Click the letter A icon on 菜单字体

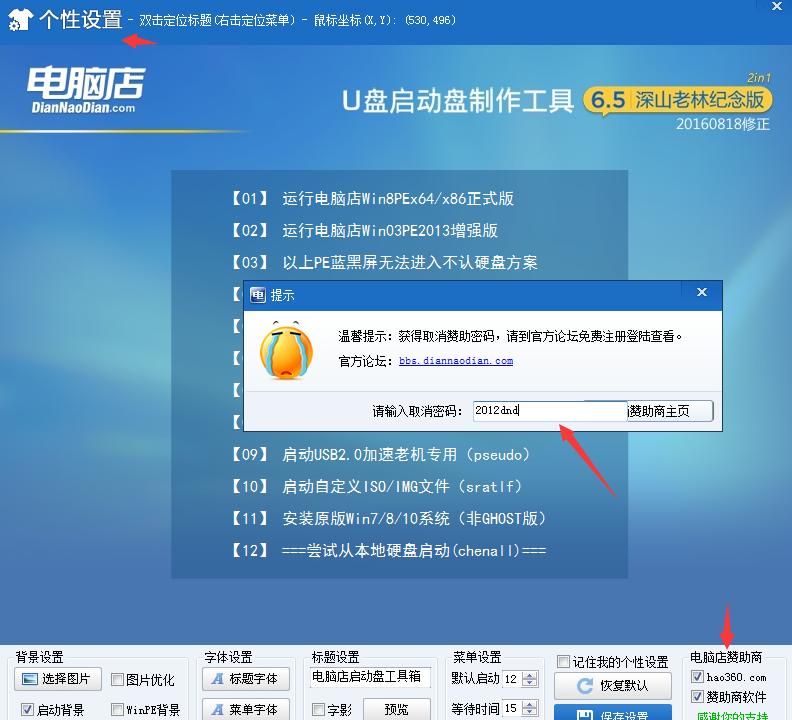coord(218,709)
